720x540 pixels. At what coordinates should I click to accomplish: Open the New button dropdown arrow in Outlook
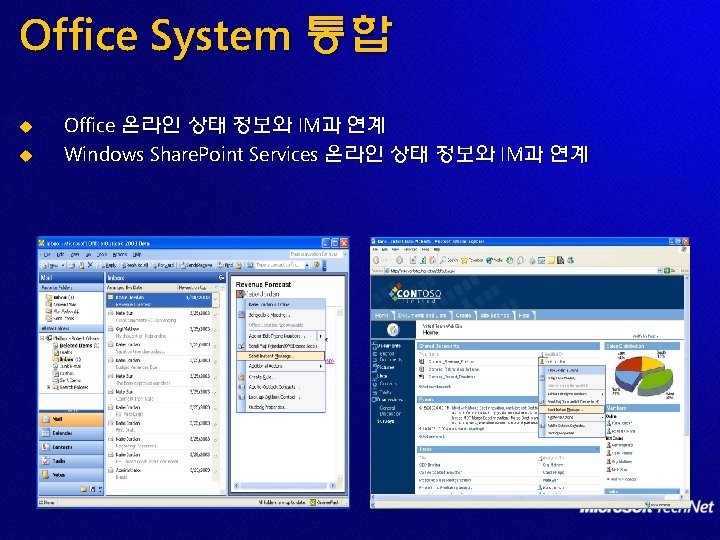pos(63,265)
